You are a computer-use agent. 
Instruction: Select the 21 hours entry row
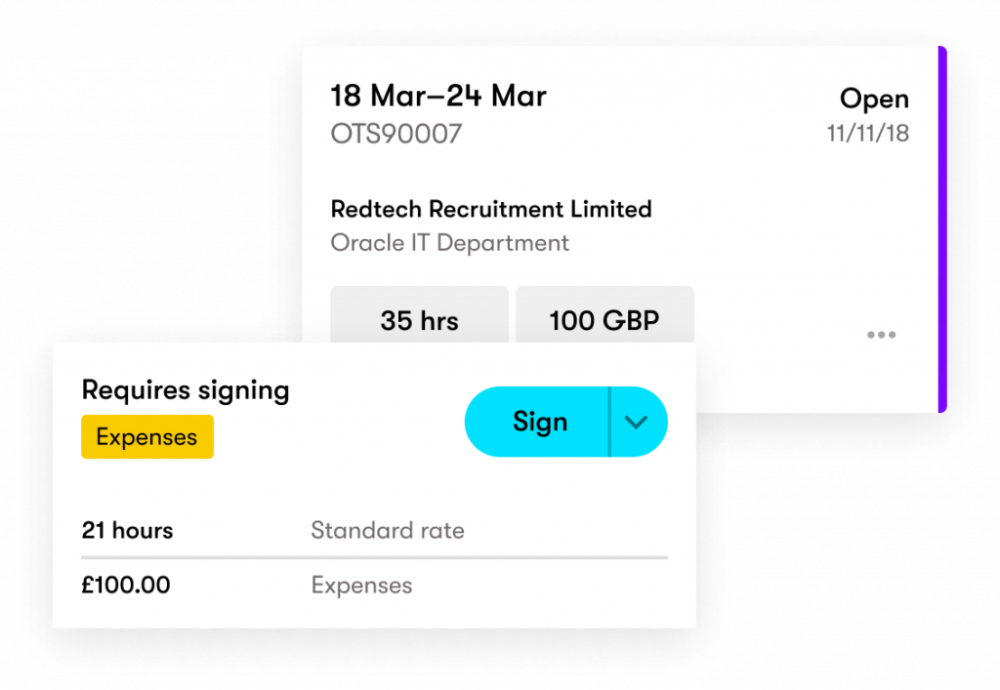(127, 531)
